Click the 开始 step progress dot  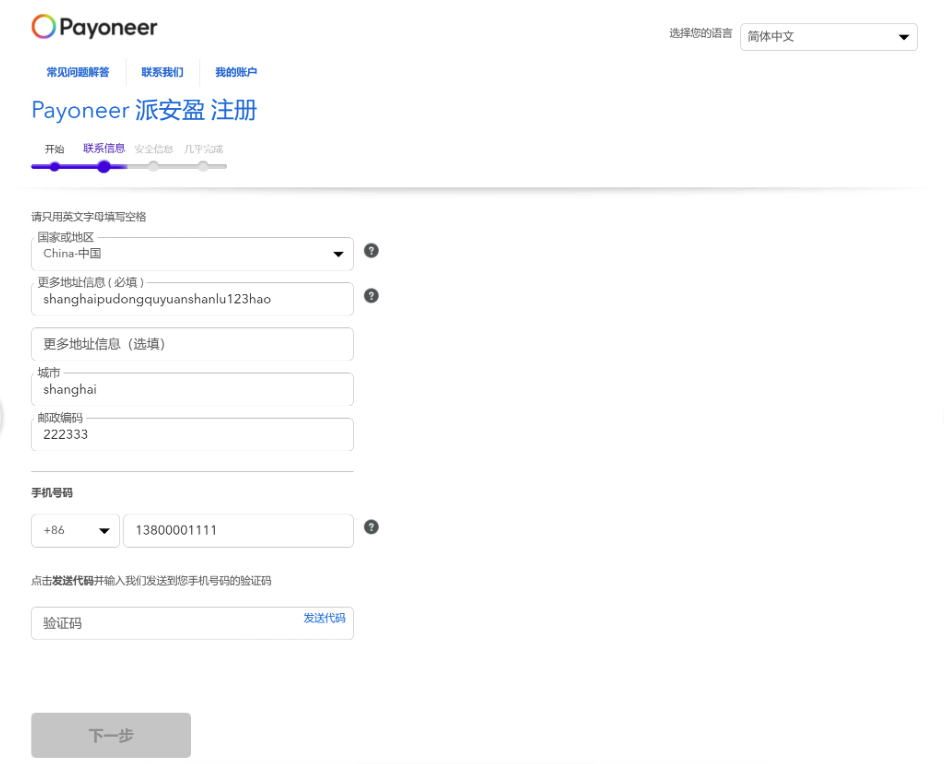click(54, 166)
